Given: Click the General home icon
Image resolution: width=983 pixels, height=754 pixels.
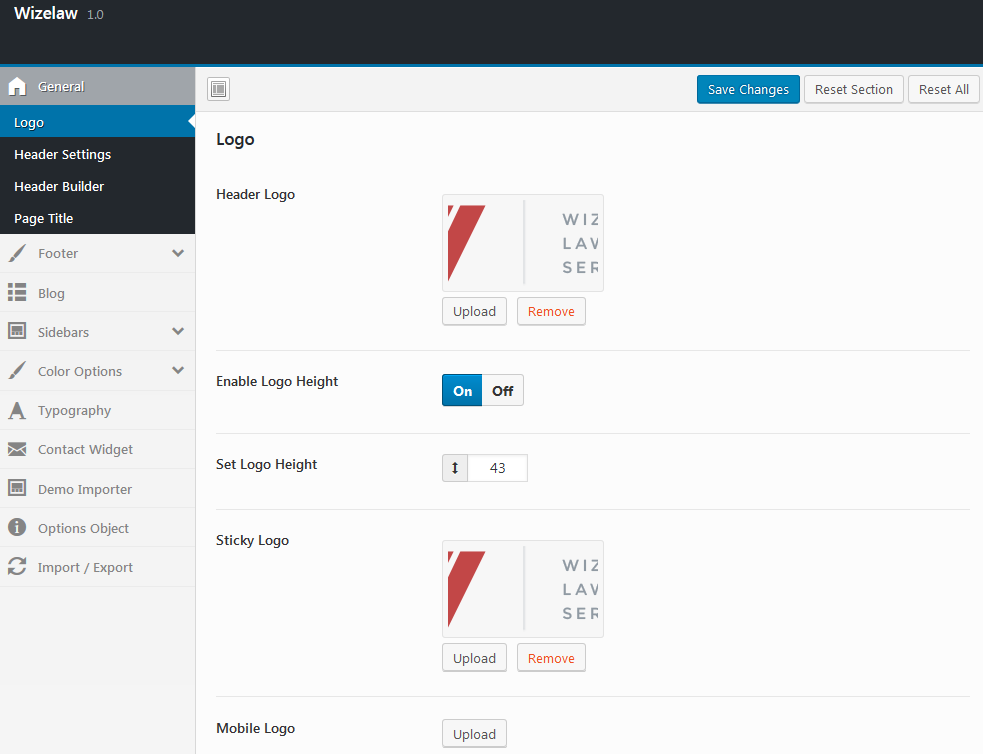Looking at the screenshot, I should [x=17, y=87].
